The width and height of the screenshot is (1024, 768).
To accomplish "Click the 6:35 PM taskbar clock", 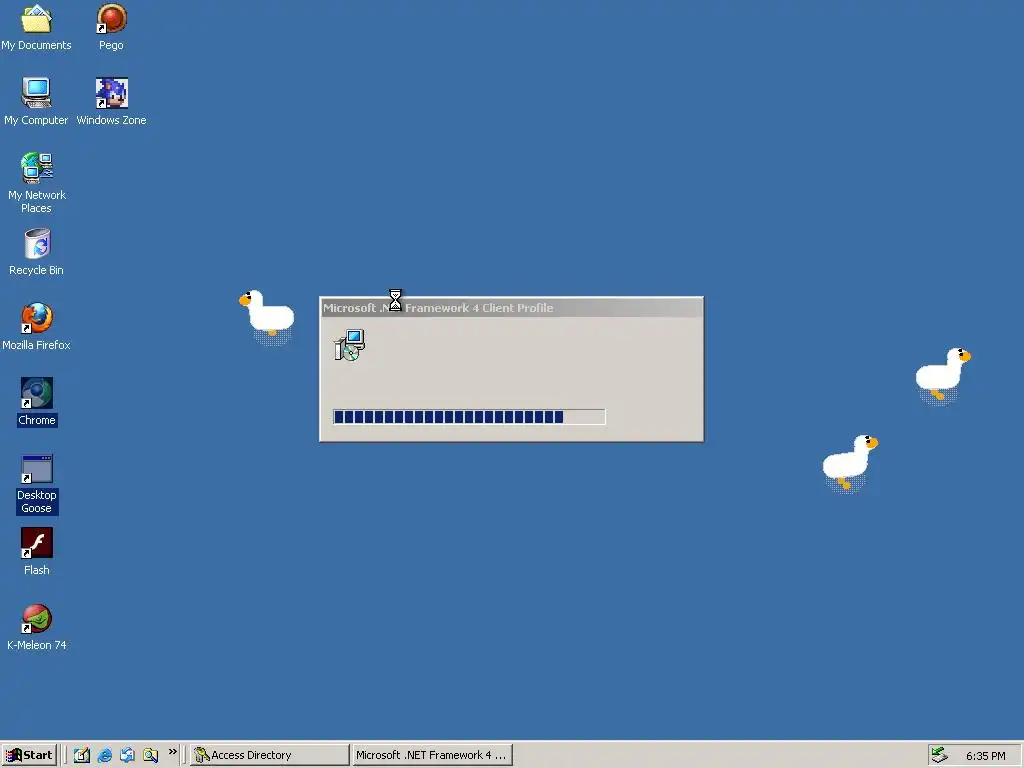I will 985,756.
